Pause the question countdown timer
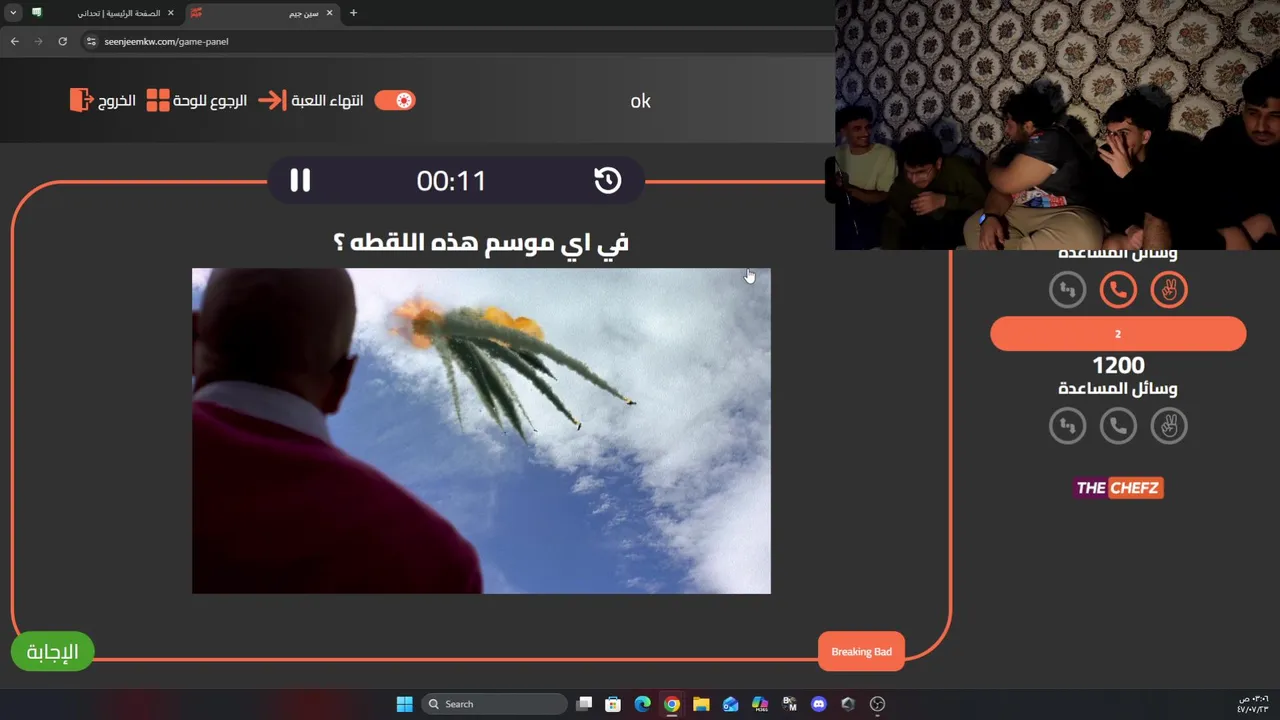Image resolution: width=1280 pixels, height=720 pixels. [x=300, y=180]
